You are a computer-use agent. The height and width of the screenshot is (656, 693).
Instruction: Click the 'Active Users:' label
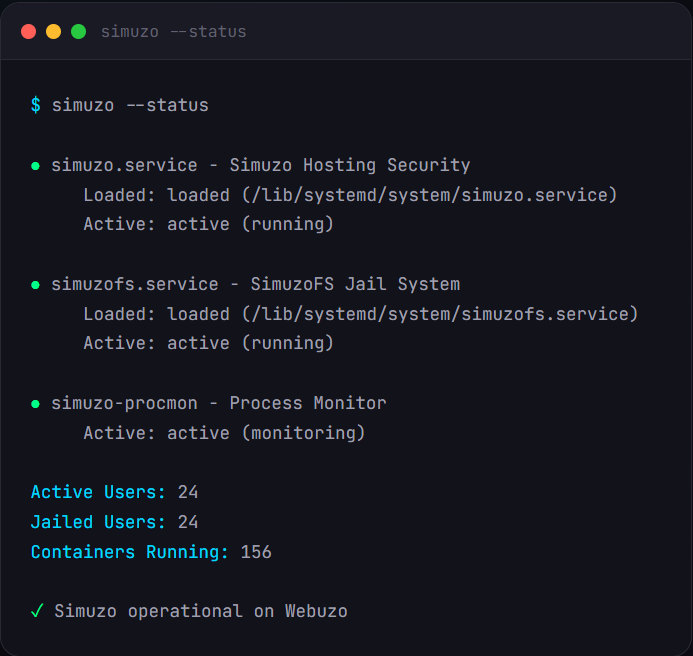99,492
